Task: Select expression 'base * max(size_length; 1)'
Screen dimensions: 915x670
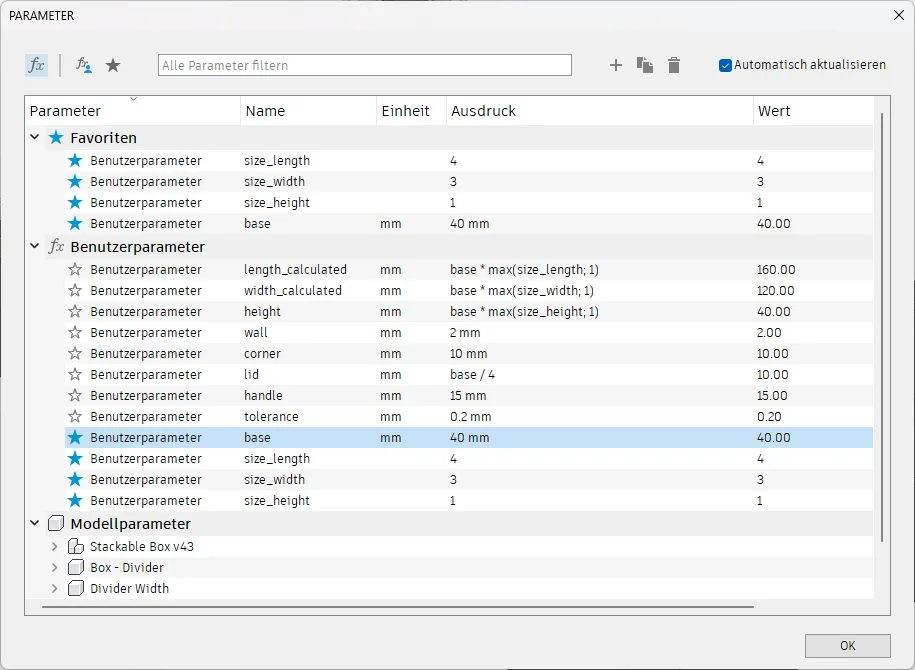Action: coord(524,270)
